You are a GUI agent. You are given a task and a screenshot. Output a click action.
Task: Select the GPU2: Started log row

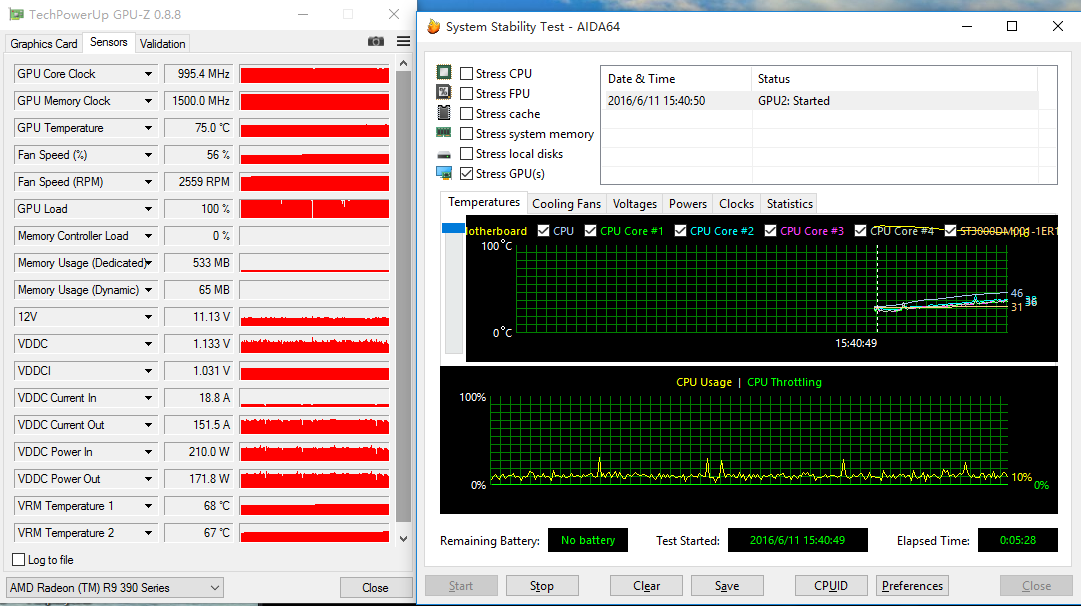822,101
